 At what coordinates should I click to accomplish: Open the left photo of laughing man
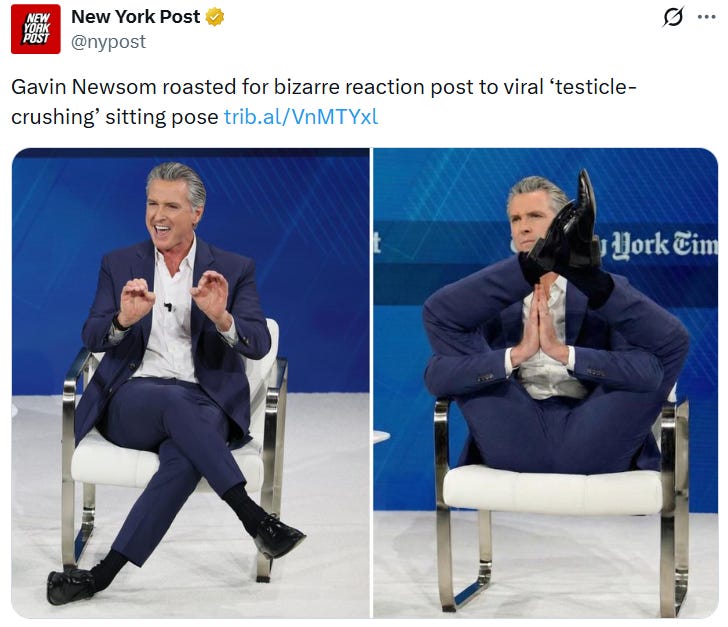[x=190, y=383]
